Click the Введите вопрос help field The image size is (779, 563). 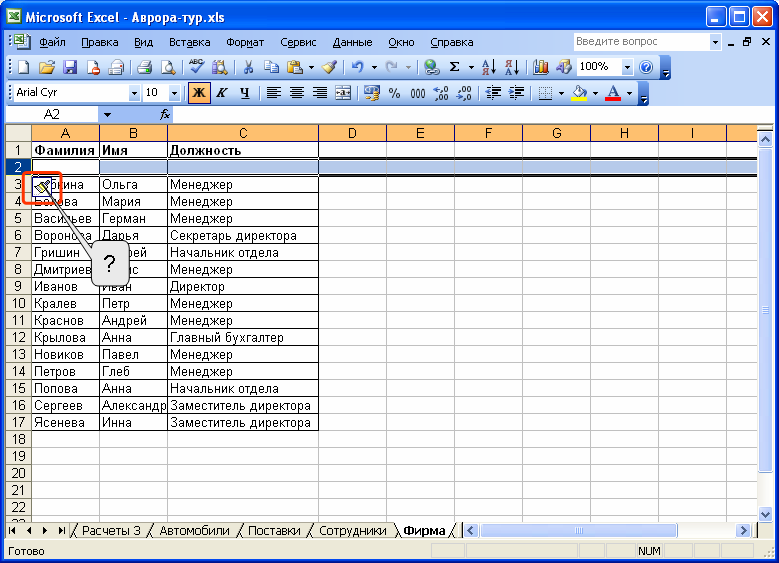pos(641,42)
